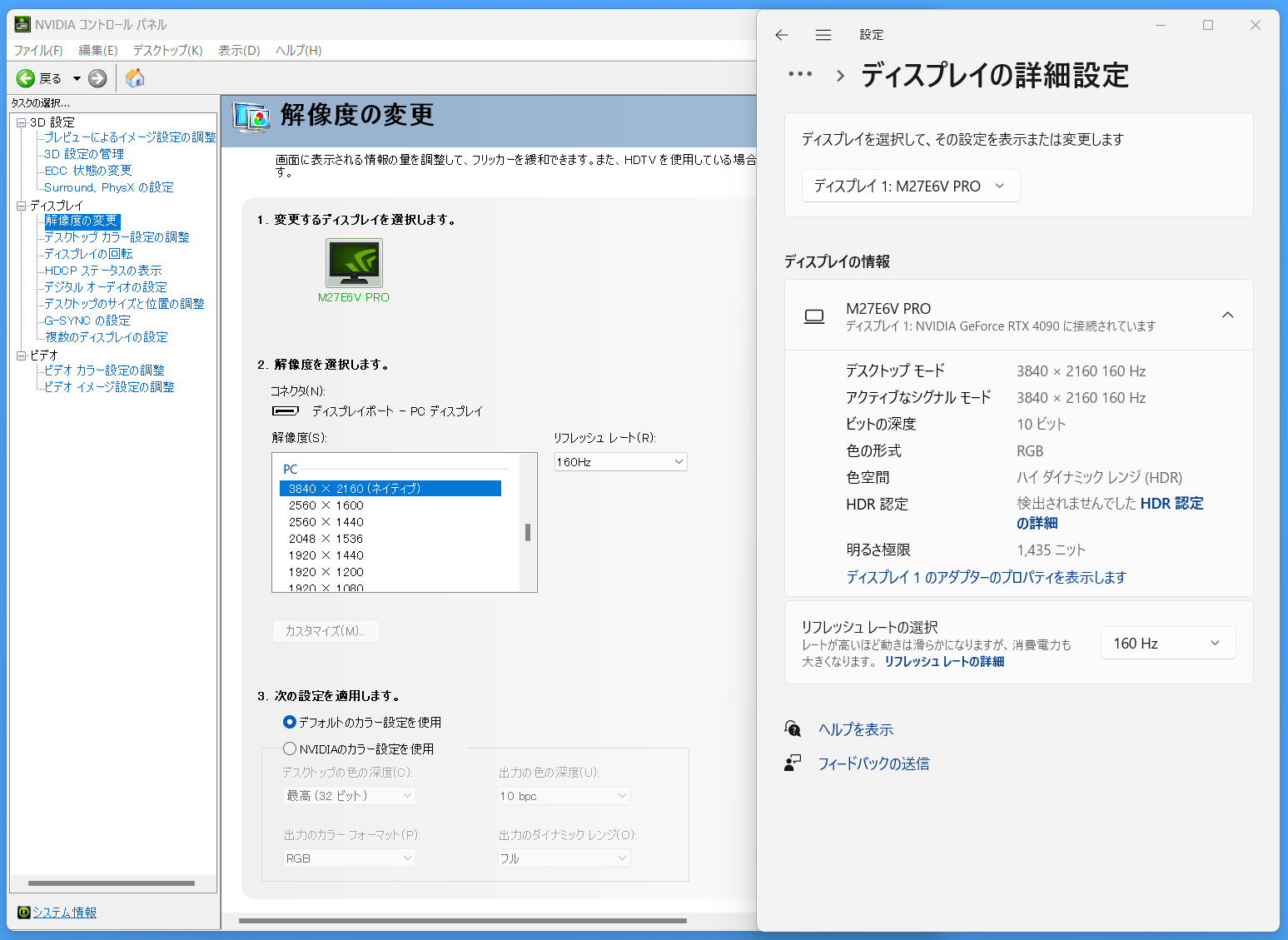The height and width of the screenshot is (940, 1288).
Task: Open the ファイル(F) menu
Action: pos(38,51)
